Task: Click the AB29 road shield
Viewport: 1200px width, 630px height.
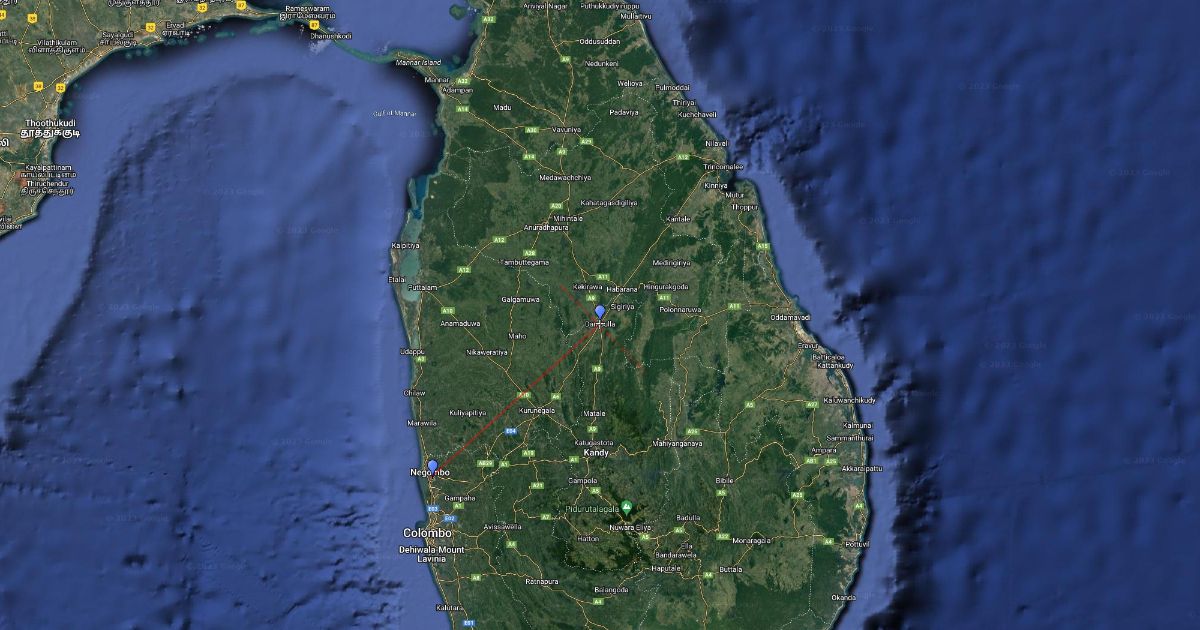Action: coord(485,463)
